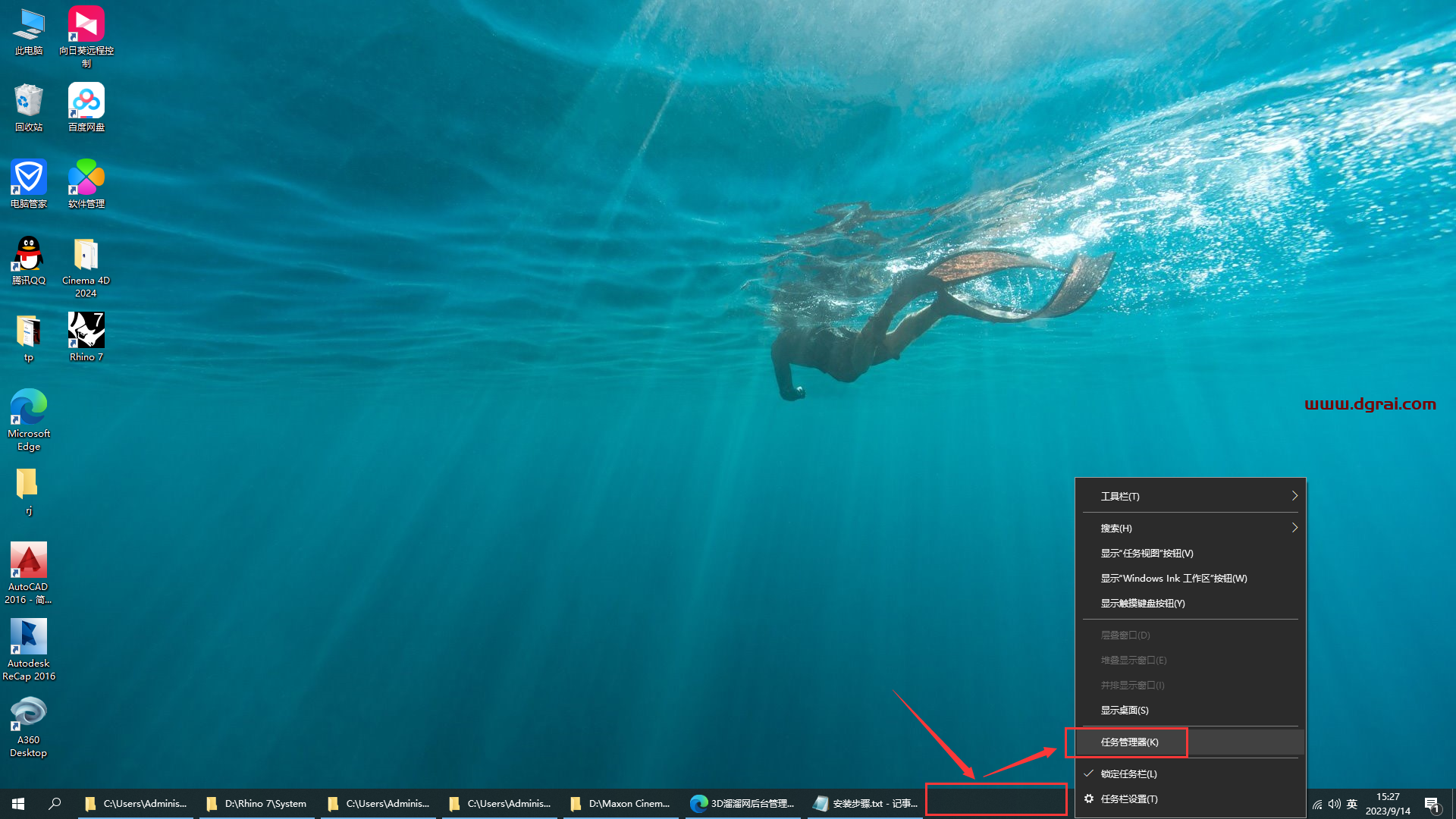1456x819 pixels.
Task: Select the rj folder icon
Action: click(29, 491)
